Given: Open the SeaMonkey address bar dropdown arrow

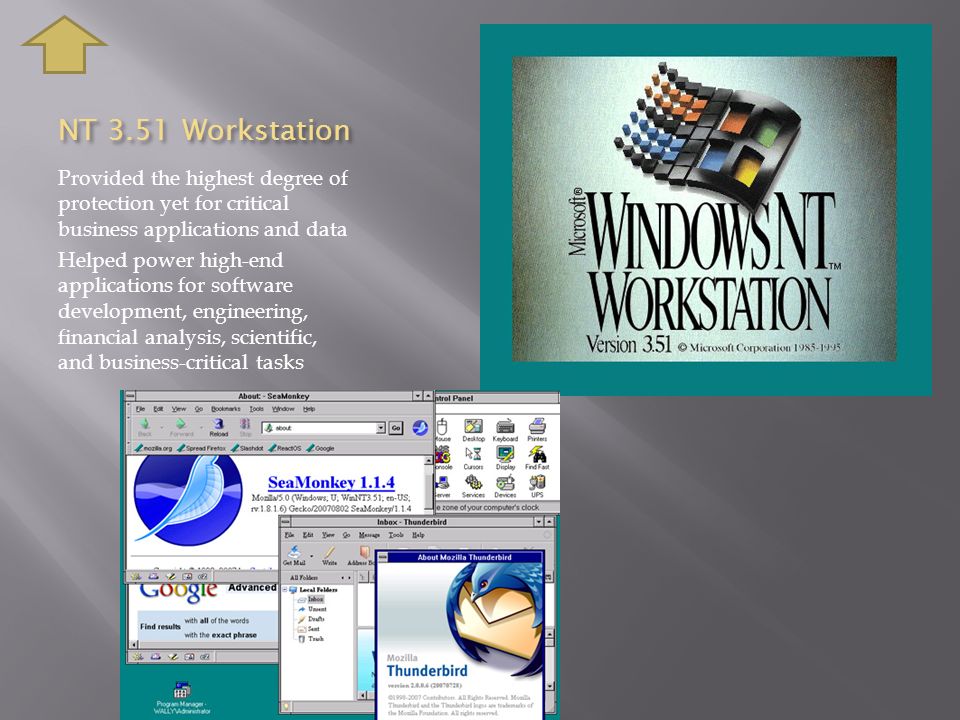Looking at the screenshot, I should 381,427.
